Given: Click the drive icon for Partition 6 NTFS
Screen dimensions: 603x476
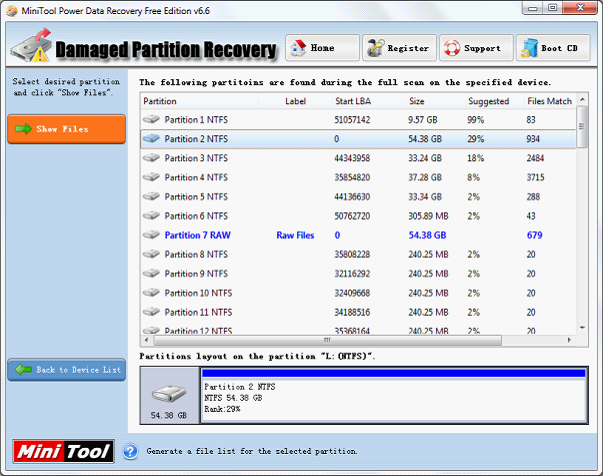Looking at the screenshot, I should (151, 215).
